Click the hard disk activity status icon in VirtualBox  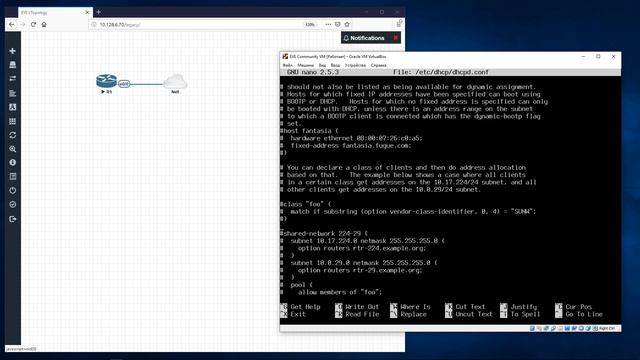(532, 328)
